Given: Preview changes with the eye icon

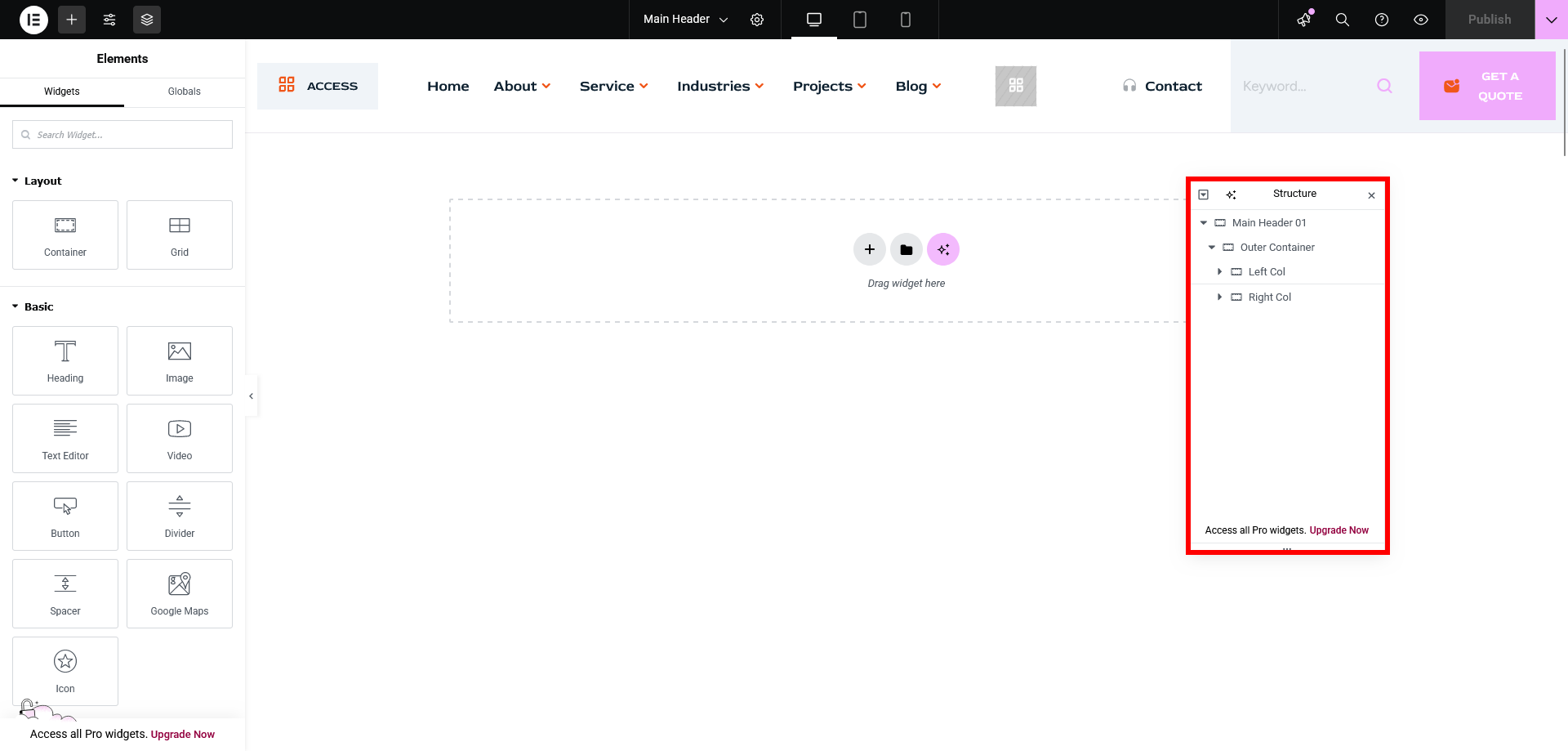Looking at the screenshot, I should [1421, 20].
